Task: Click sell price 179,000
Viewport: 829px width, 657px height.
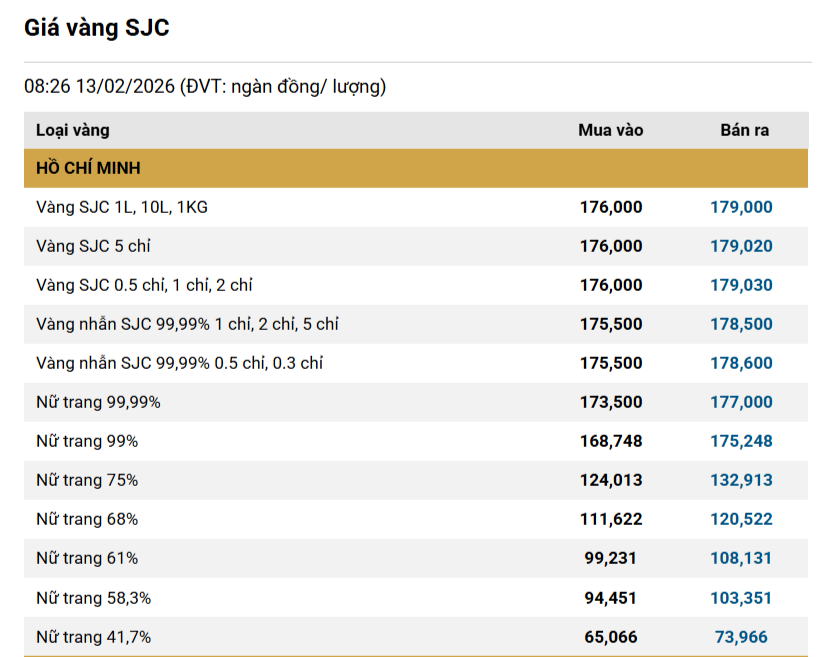Action: [x=741, y=207]
